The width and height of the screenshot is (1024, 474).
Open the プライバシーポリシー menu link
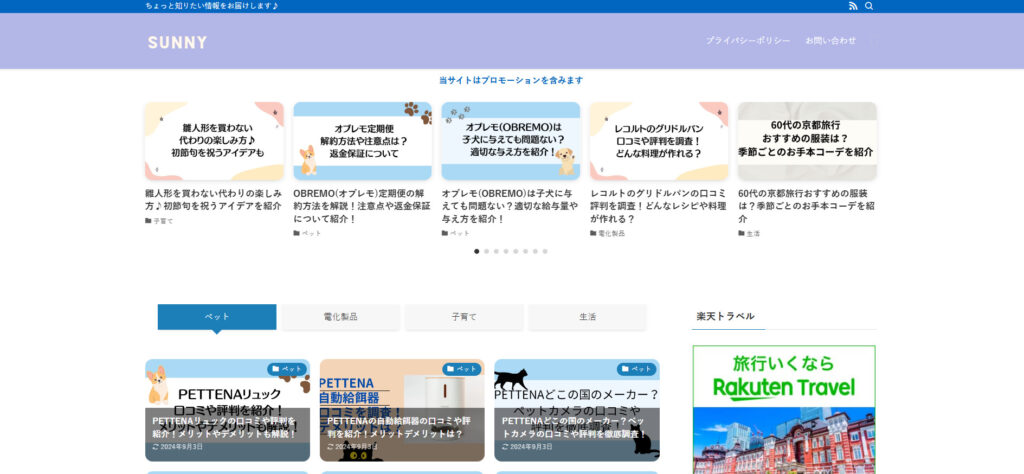748,41
